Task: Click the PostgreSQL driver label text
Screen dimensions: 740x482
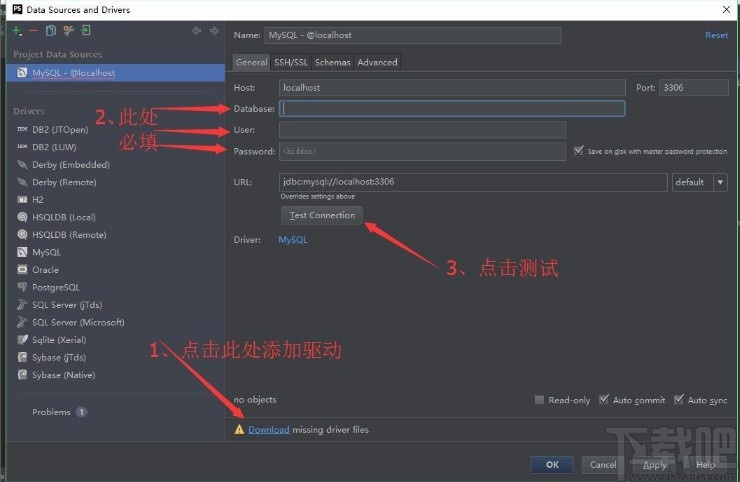Action: (56, 287)
